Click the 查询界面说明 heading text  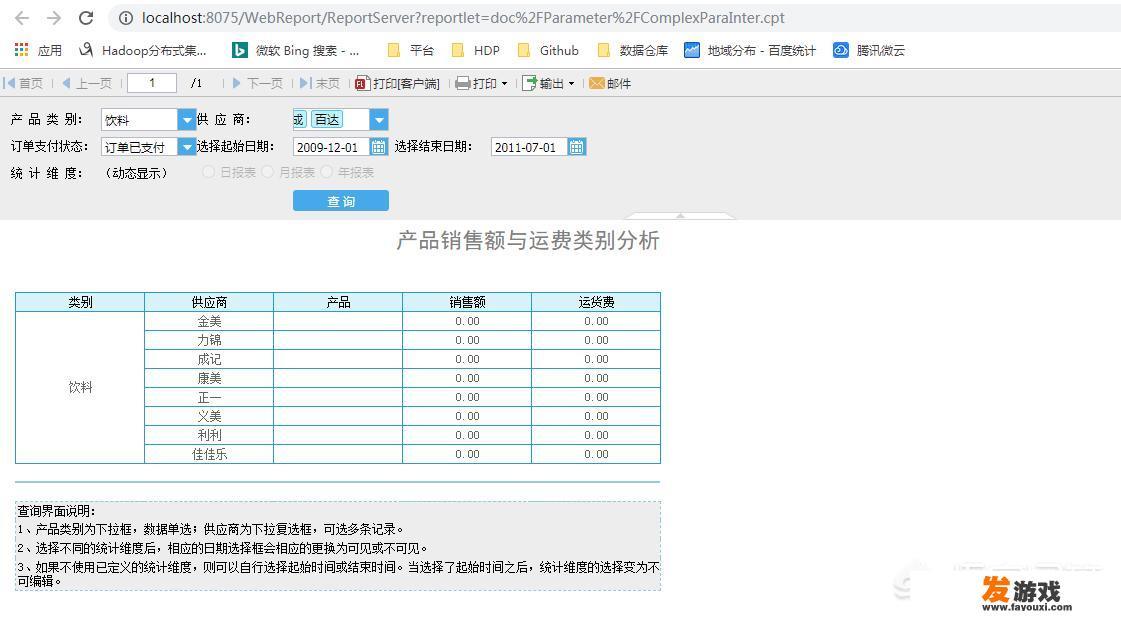tap(56, 511)
